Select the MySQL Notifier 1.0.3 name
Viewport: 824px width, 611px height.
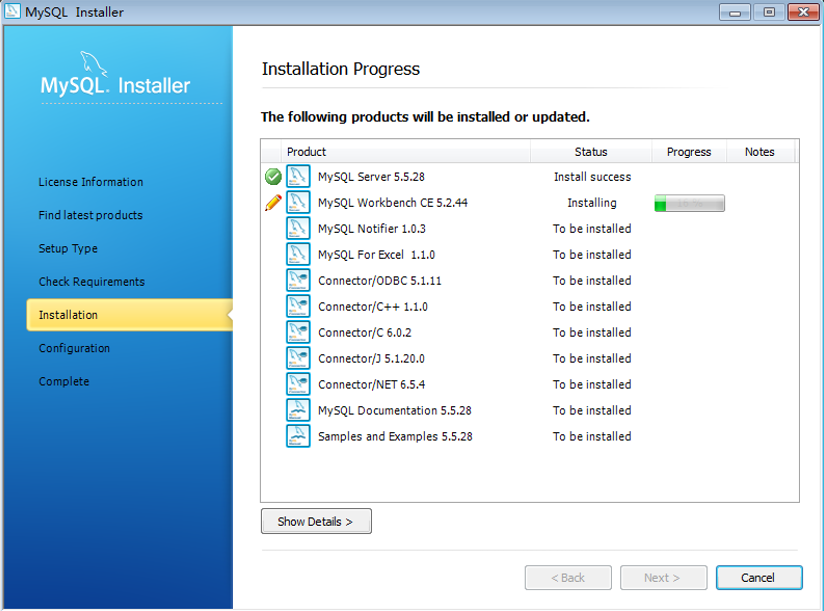(x=372, y=229)
